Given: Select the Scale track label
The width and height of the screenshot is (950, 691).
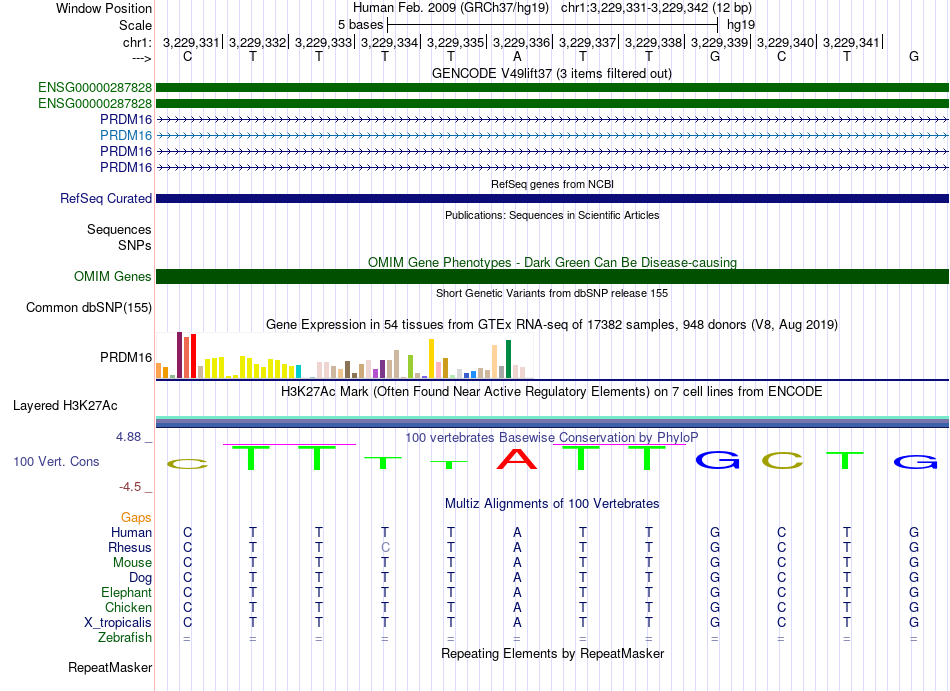Looking at the screenshot, I should [x=135, y=25].
